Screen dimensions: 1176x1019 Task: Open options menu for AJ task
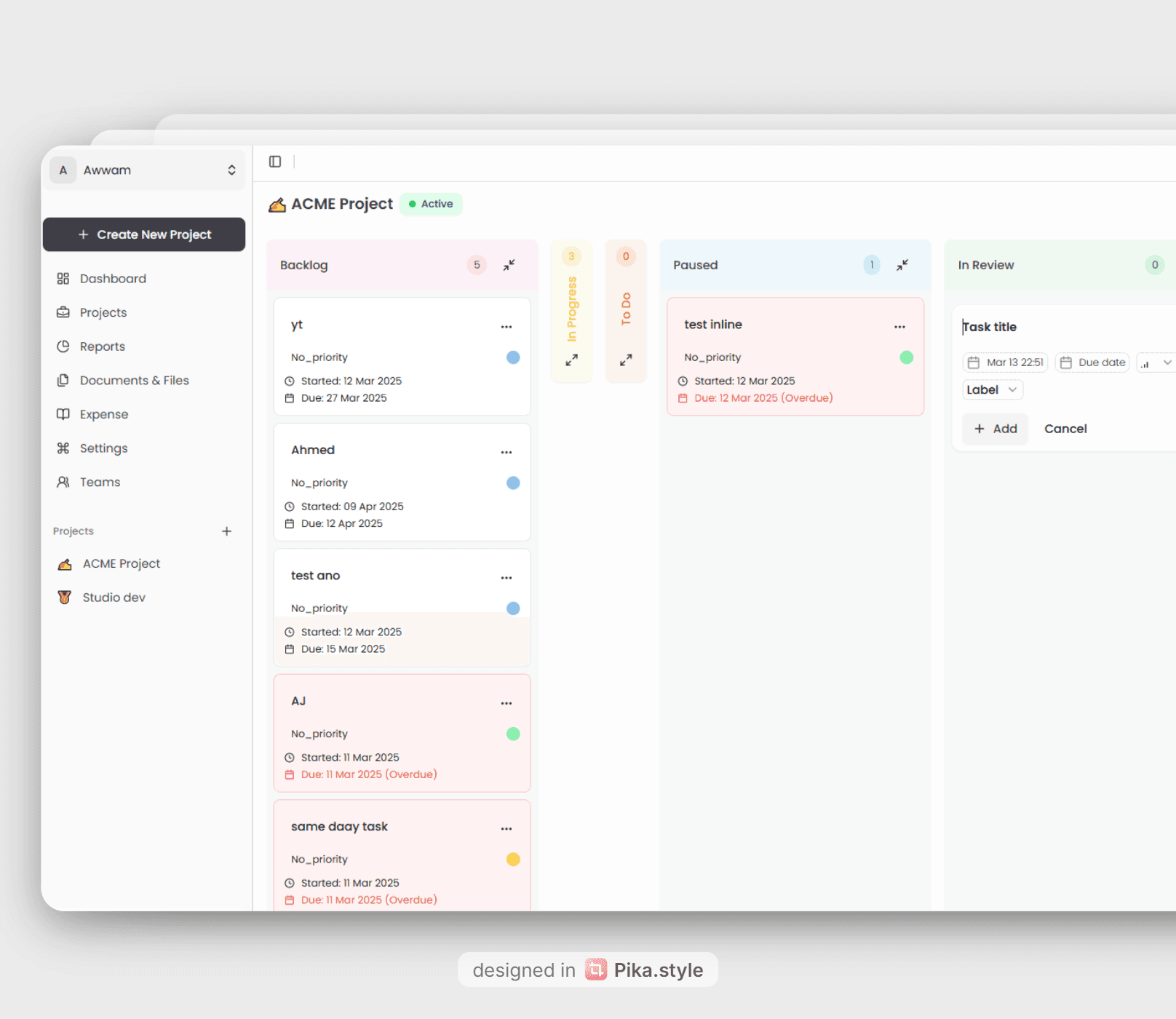pos(506,703)
